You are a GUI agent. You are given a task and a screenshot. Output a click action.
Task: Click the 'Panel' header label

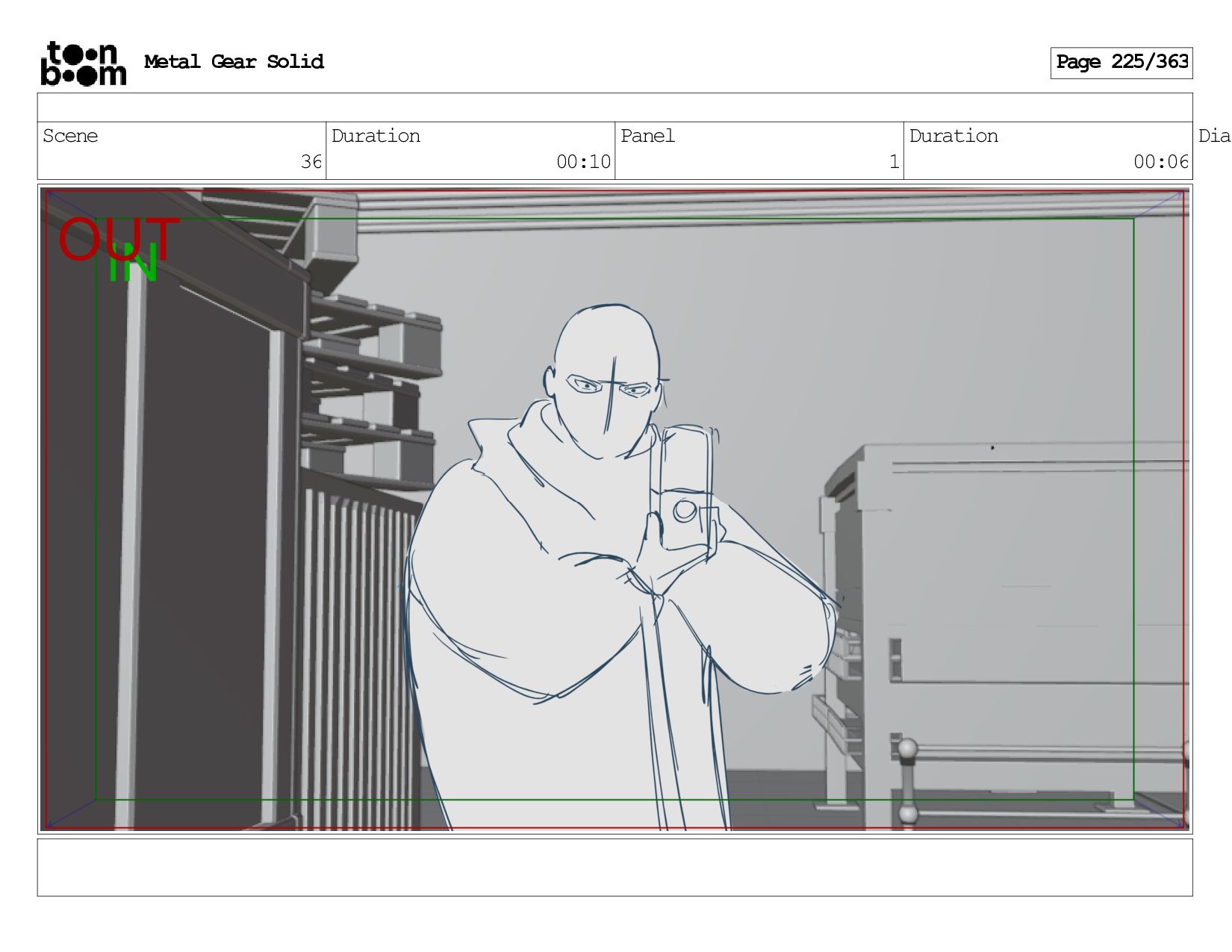pos(647,136)
